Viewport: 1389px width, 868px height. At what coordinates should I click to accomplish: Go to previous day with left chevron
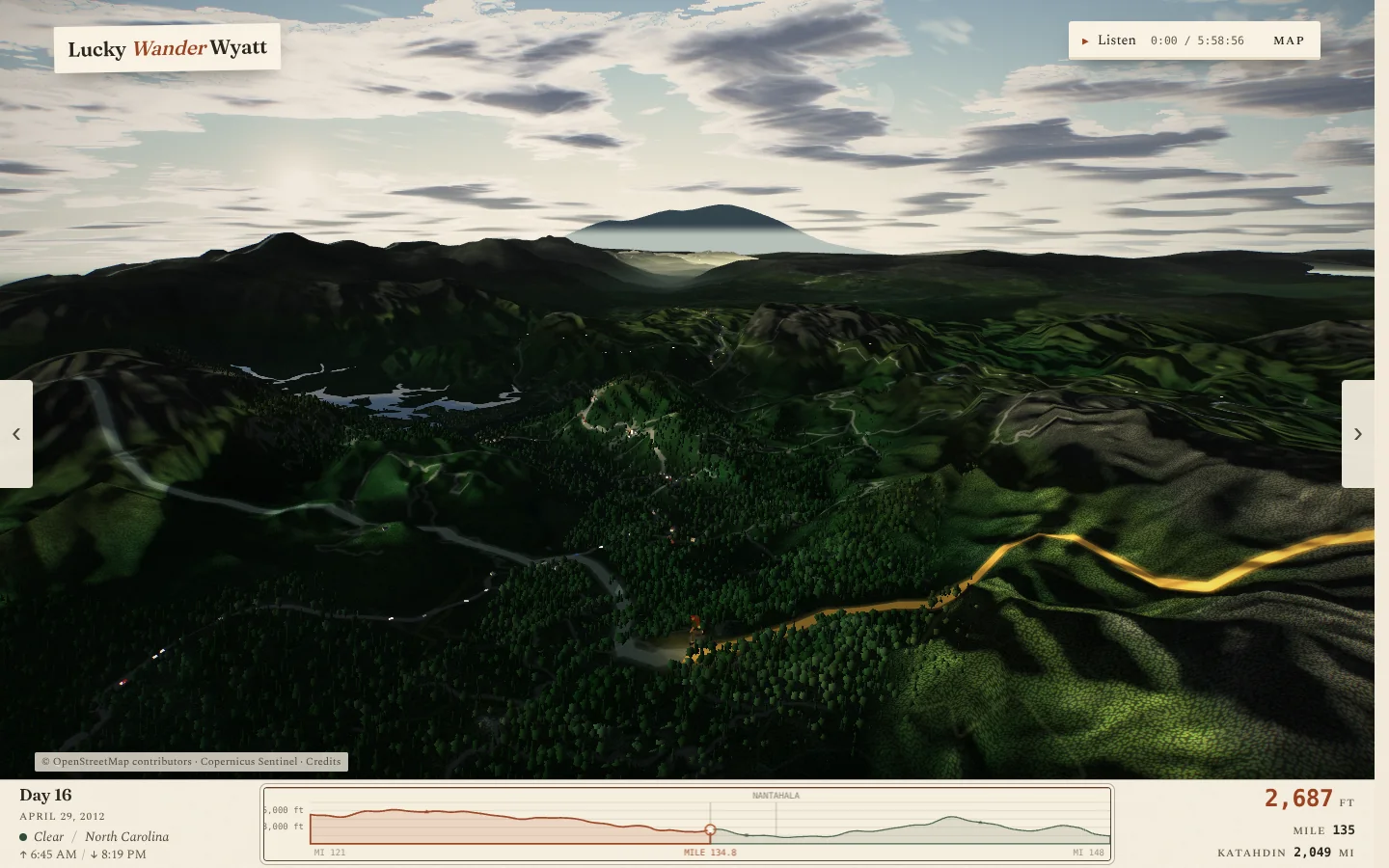(16, 434)
